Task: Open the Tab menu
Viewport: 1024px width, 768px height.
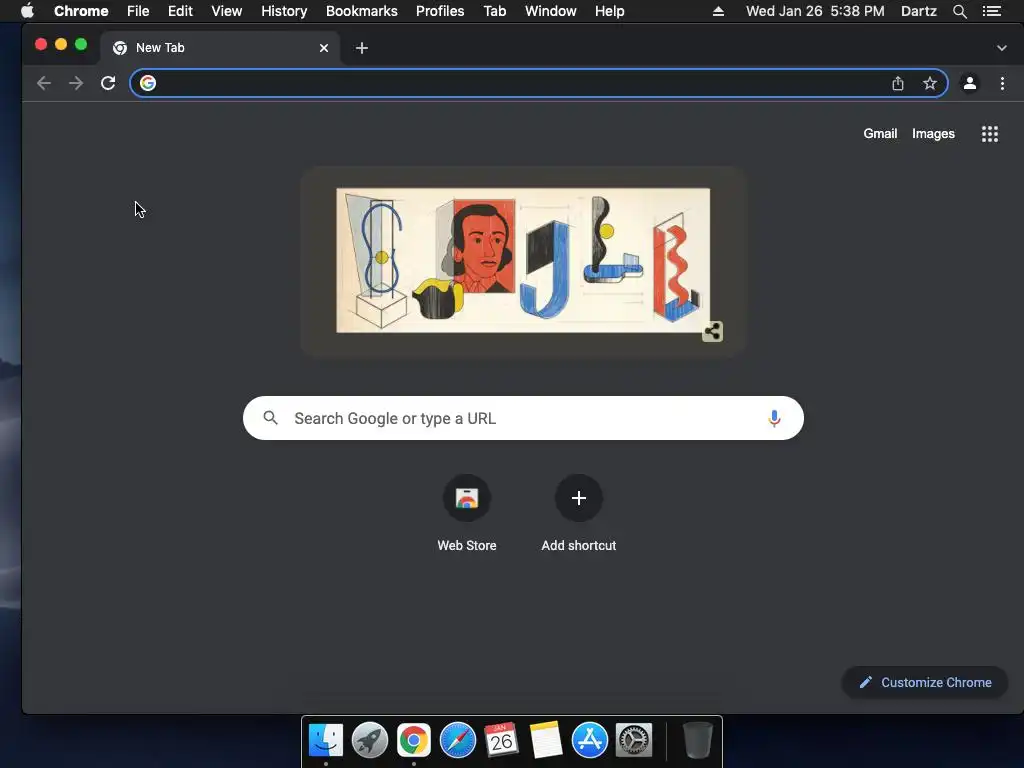Action: pos(495,11)
